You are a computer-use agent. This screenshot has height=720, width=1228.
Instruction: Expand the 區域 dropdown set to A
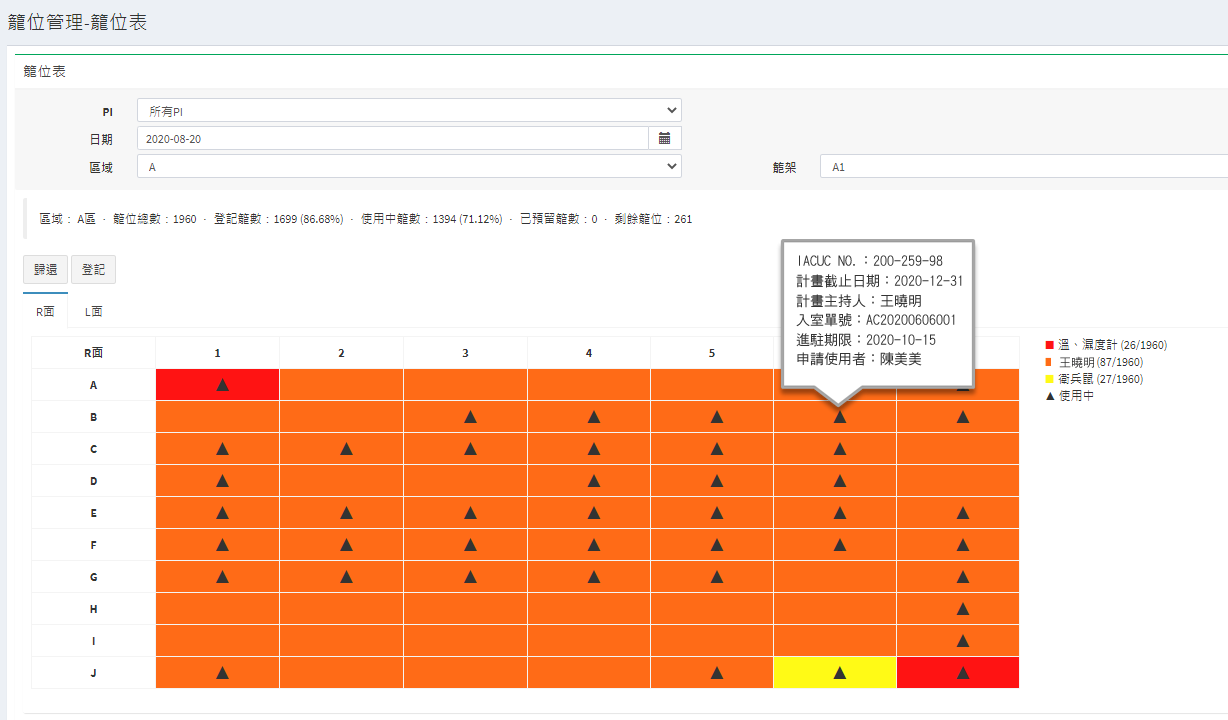tap(408, 167)
